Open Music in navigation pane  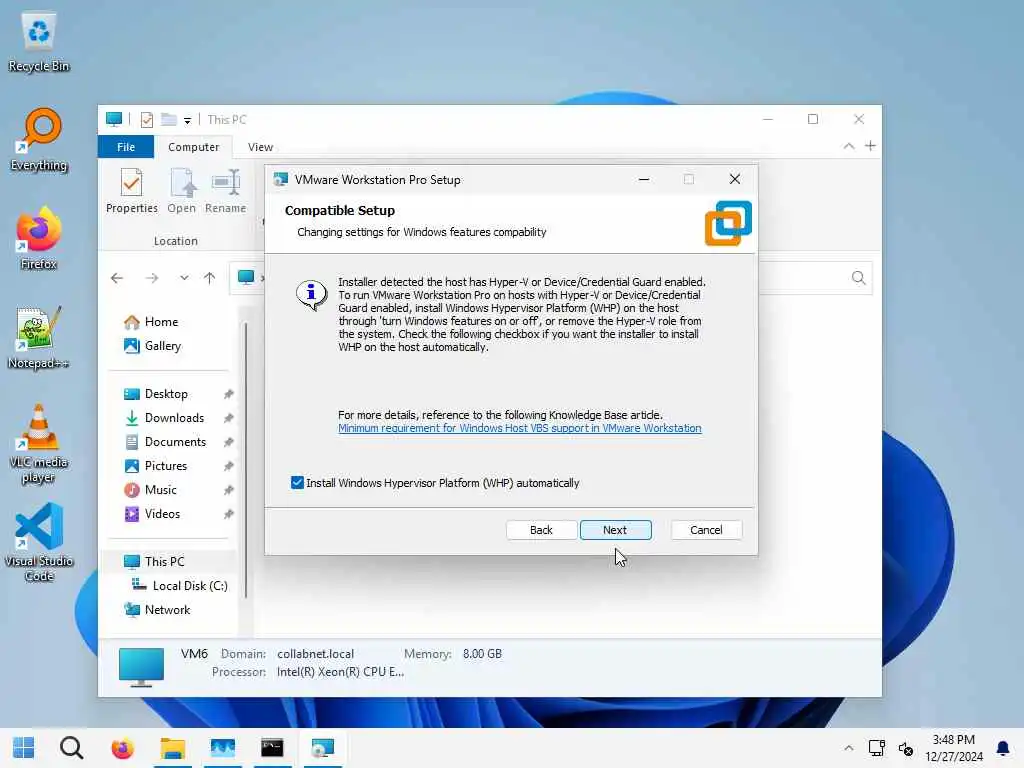[150, 490]
